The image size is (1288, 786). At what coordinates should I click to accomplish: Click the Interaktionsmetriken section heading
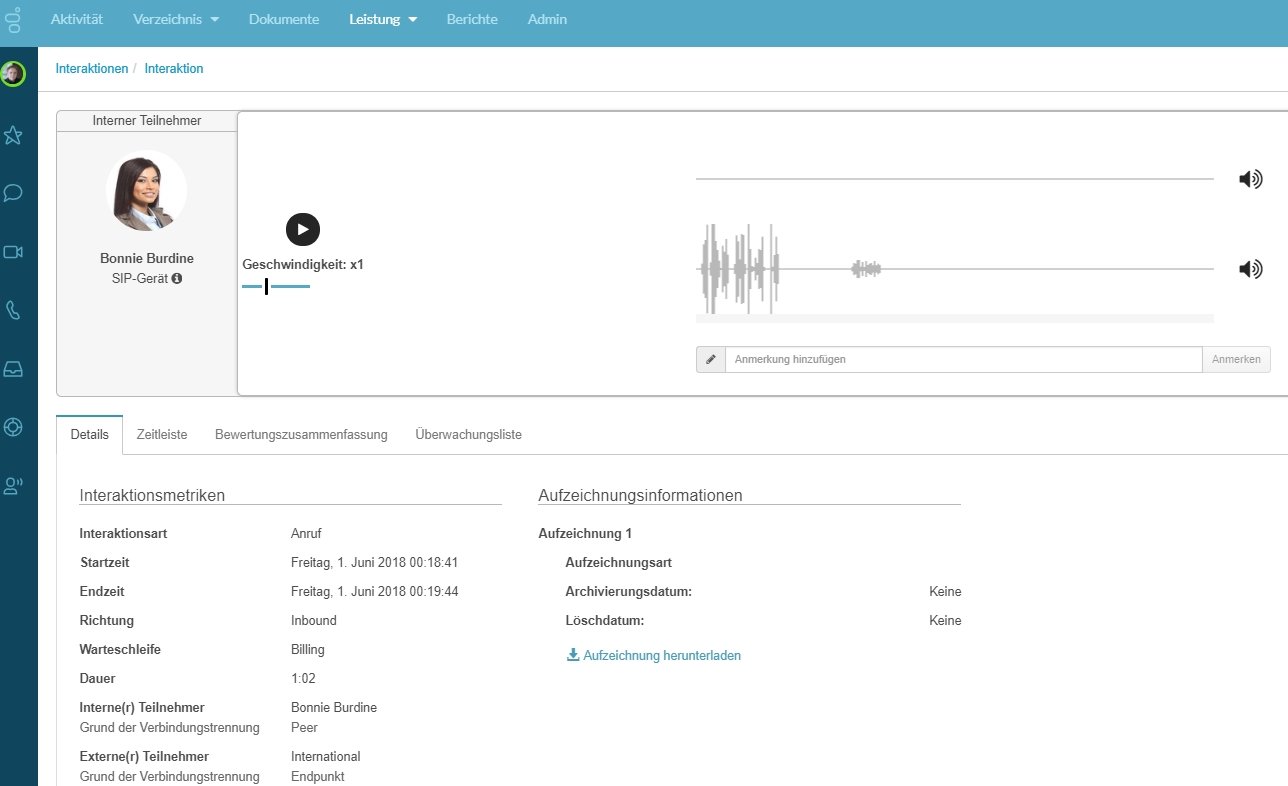click(152, 495)
